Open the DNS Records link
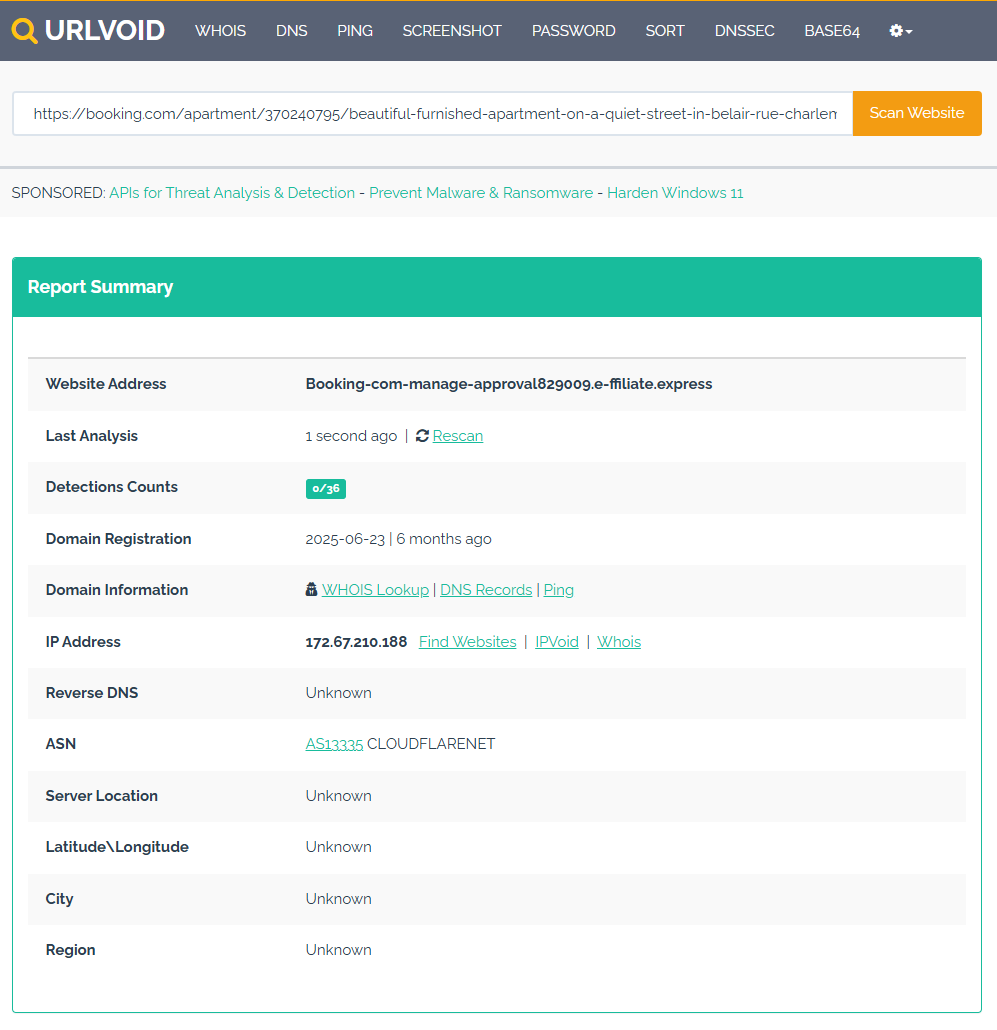Viewport: 997px width, 1030px height. tap(486, 589)
